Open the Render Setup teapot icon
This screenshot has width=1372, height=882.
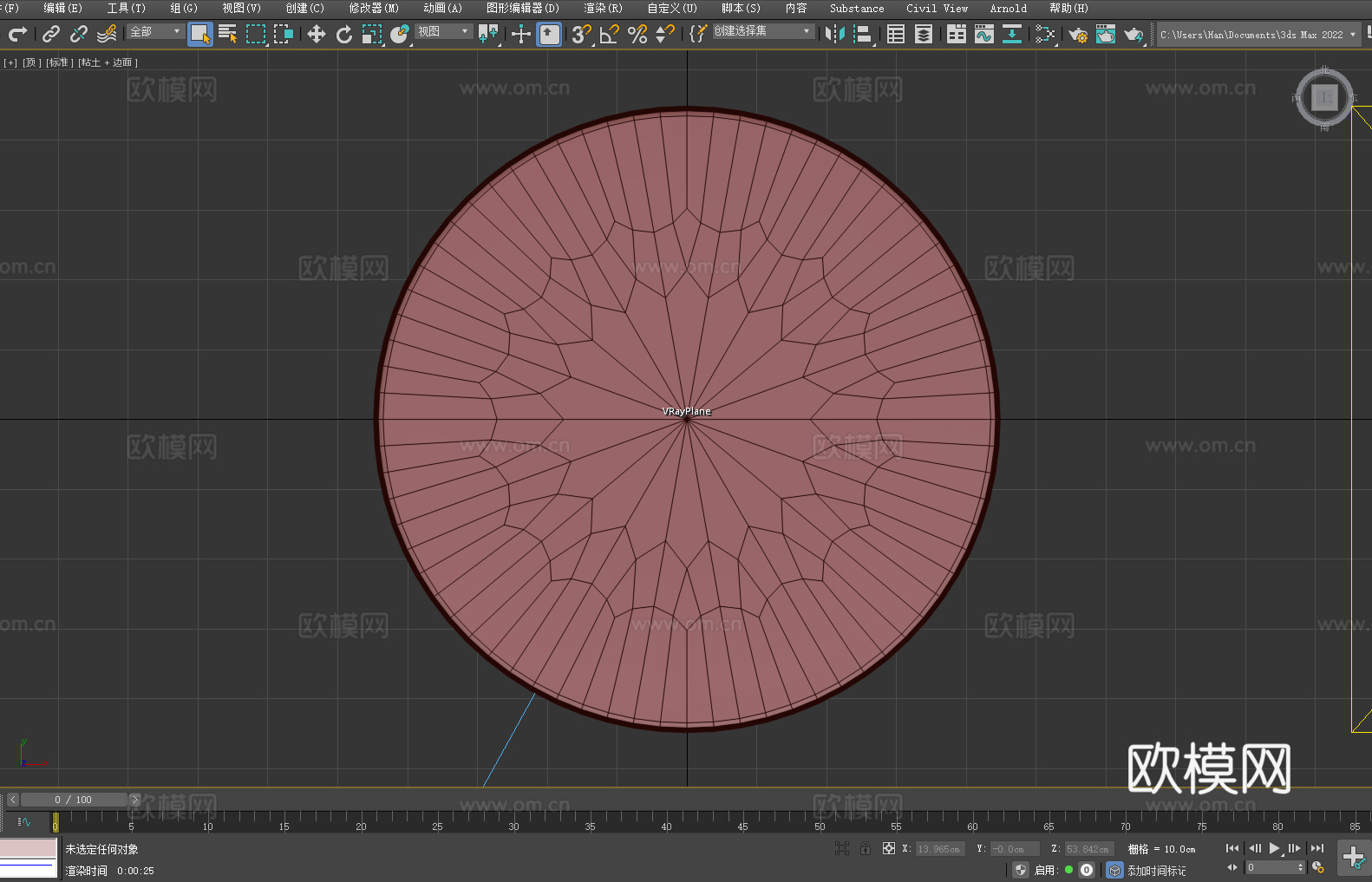tap(1077, 34)
